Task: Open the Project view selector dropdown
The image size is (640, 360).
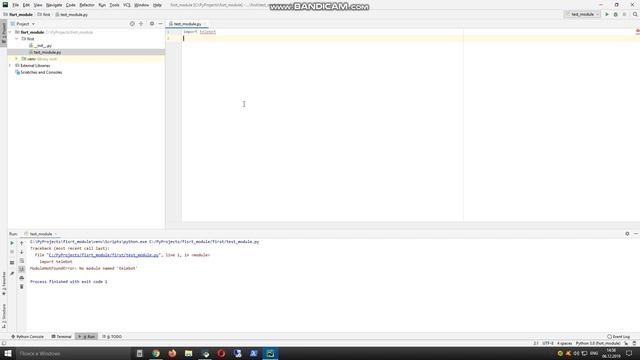Action: [x=23, y=24]
